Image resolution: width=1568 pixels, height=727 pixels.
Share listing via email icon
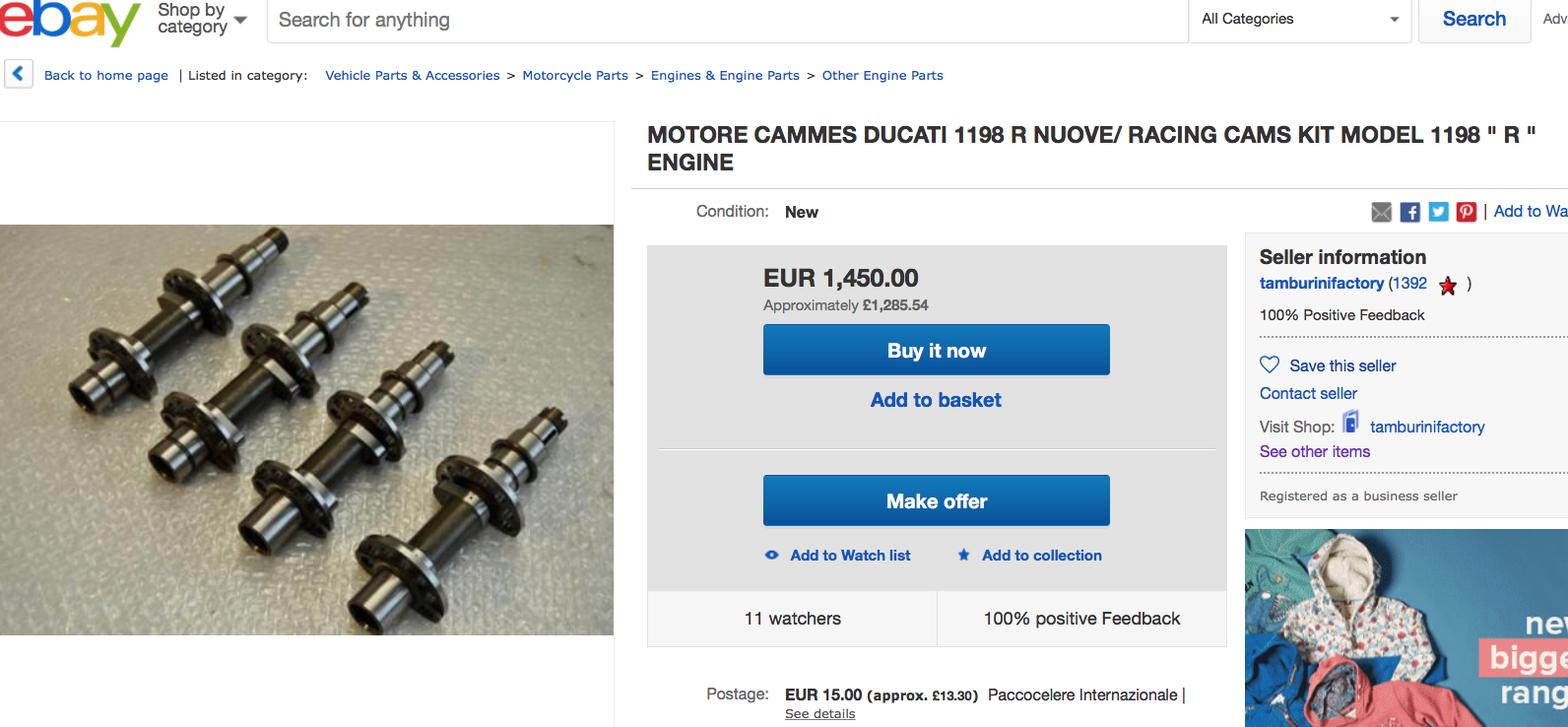(x=1382, y=212)
